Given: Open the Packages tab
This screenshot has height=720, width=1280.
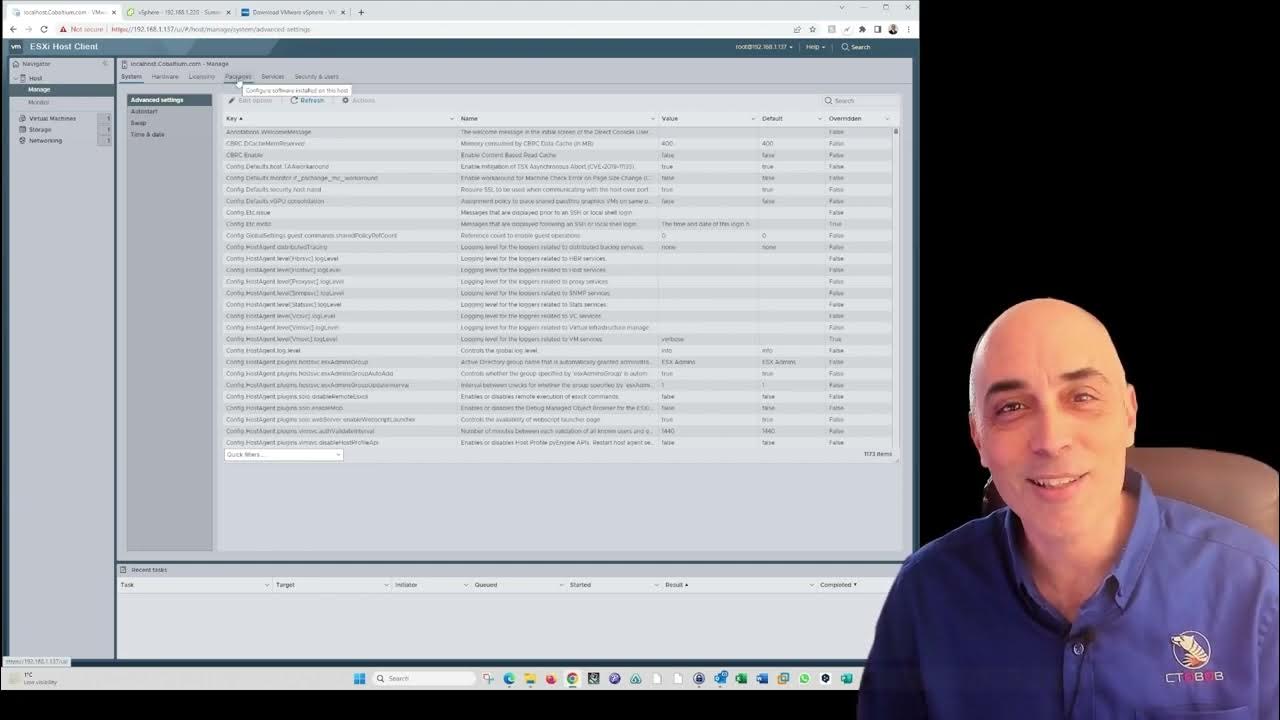Looking at the screenshot, I should coord(238,76).
